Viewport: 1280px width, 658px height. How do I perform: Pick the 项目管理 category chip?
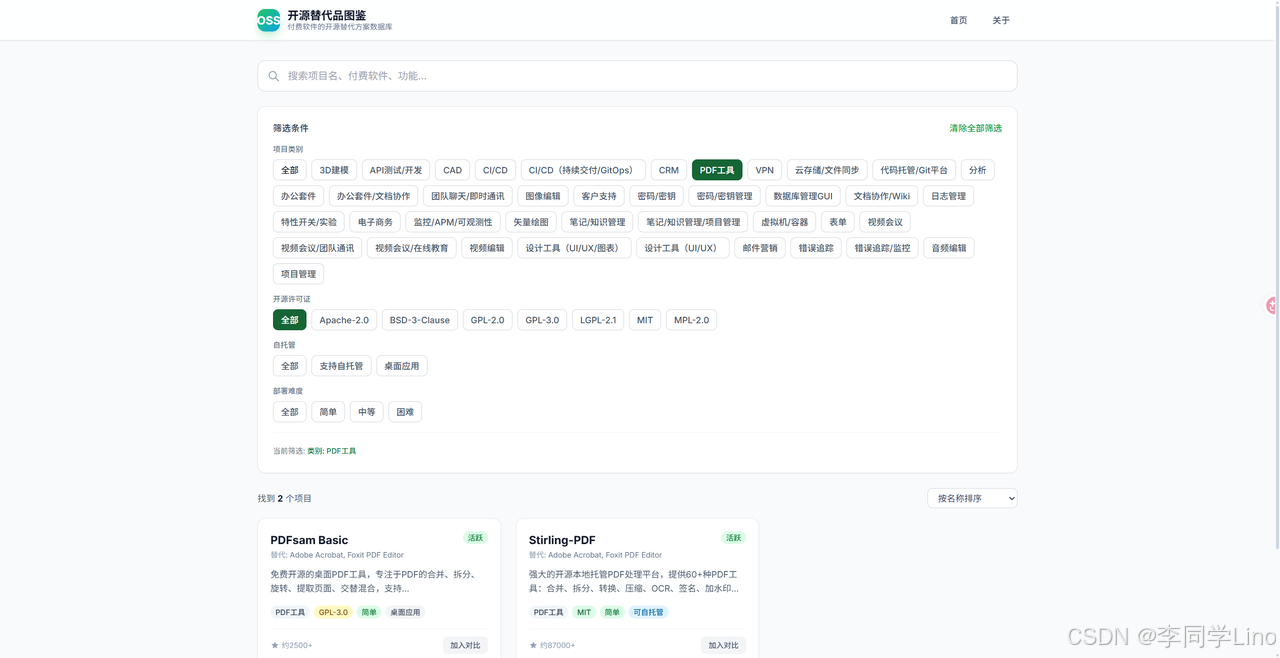298,274
